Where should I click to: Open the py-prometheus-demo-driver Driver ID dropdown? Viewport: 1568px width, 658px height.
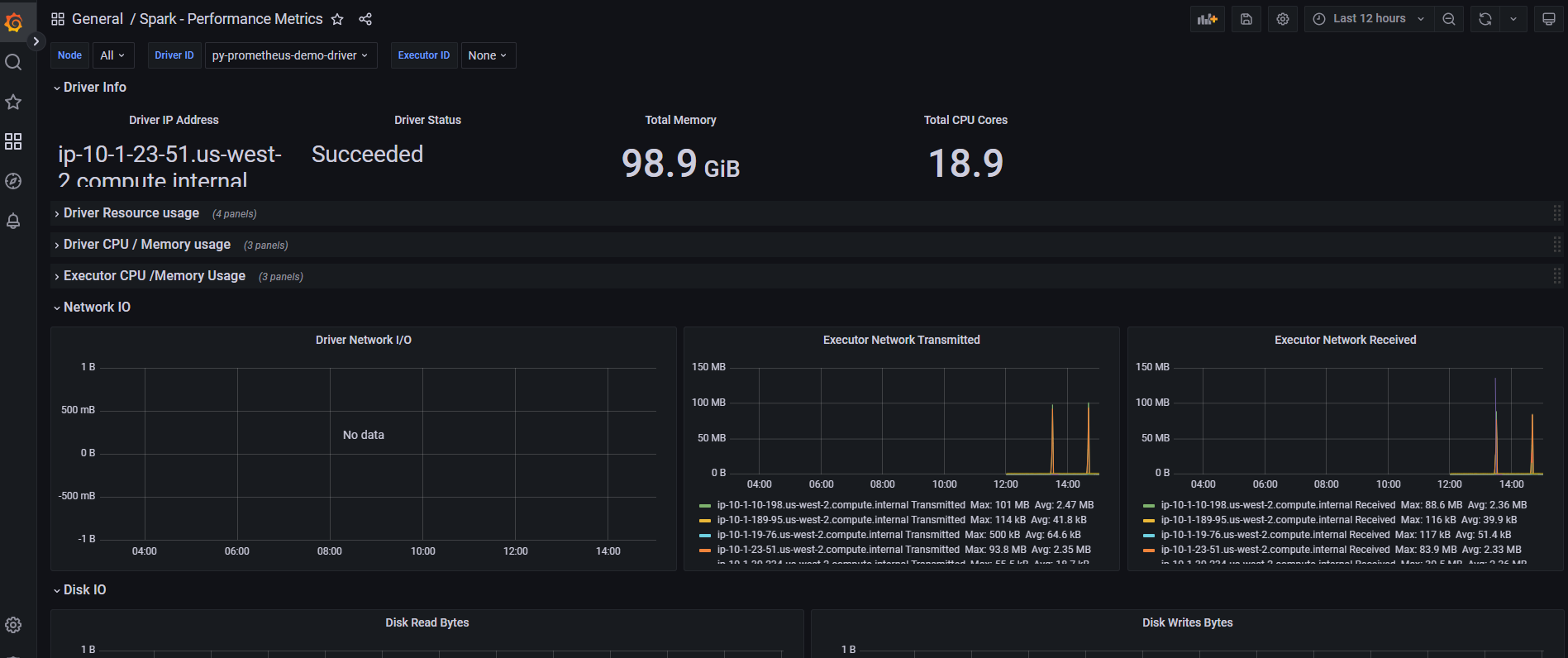(290, 55)
